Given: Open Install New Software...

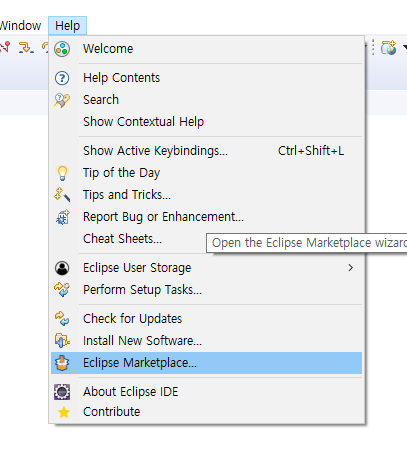Looking at the screenshot, I should (x=206, y=341).
